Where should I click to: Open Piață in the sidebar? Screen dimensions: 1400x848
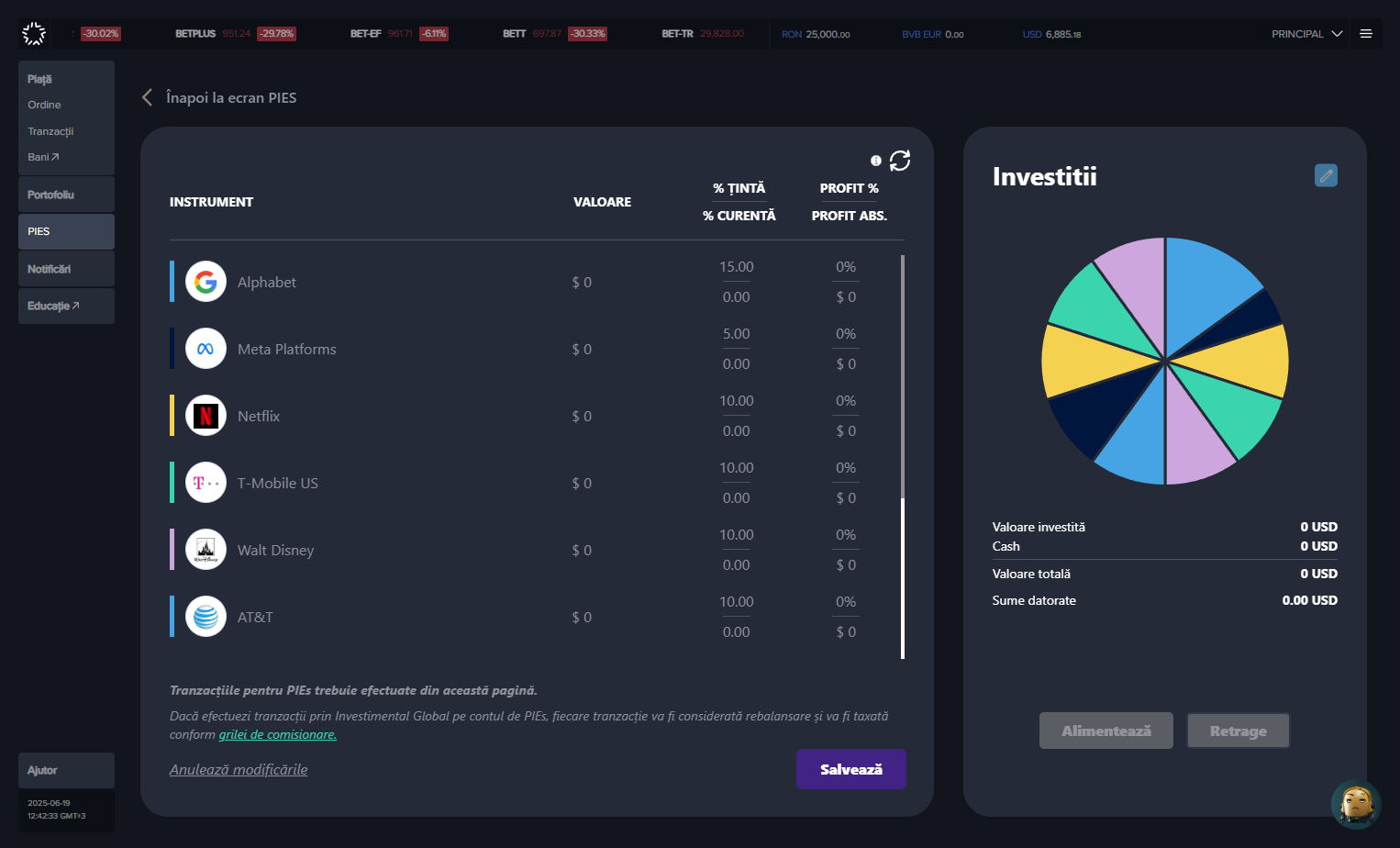point(39,79)
